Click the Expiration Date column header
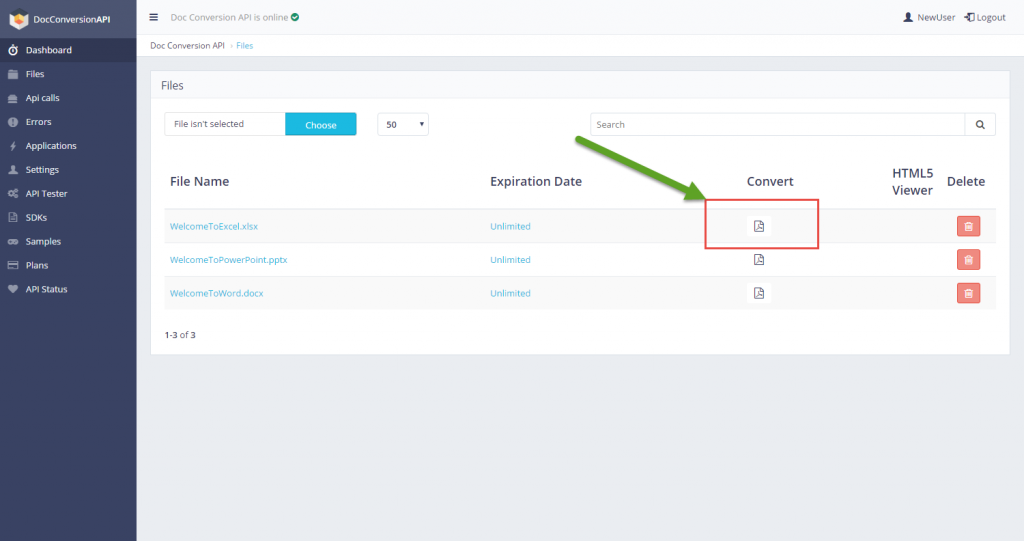This screenshot has height=541, width=1024. [x=536, y=181]
